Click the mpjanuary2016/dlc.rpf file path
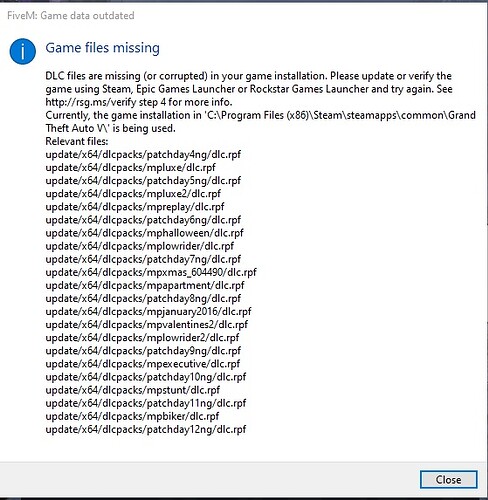 (148, 311)
